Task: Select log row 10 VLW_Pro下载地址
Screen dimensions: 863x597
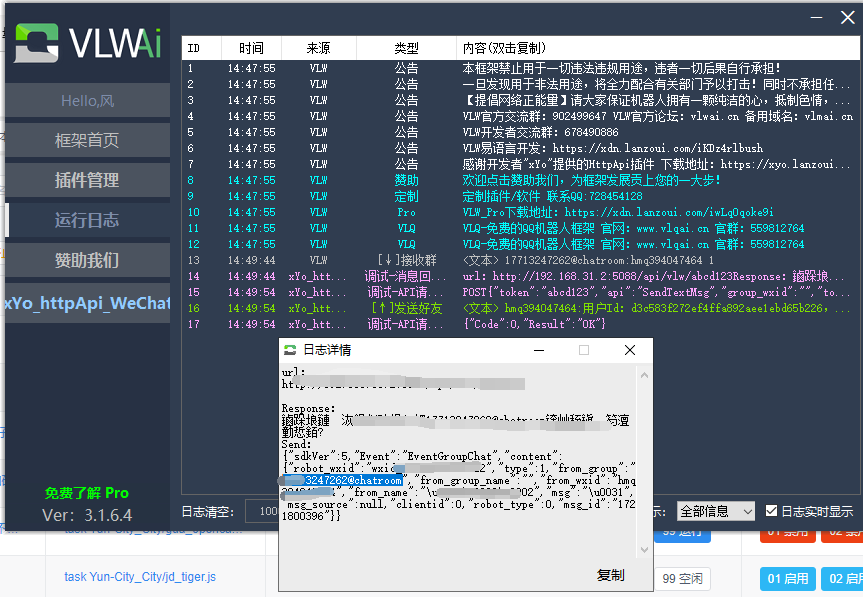Action: [x=520, y=212]
